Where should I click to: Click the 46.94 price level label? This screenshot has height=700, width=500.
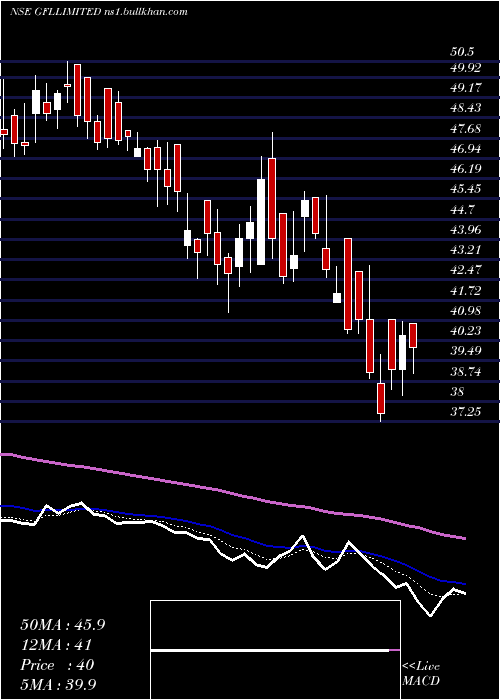(465, 149)
